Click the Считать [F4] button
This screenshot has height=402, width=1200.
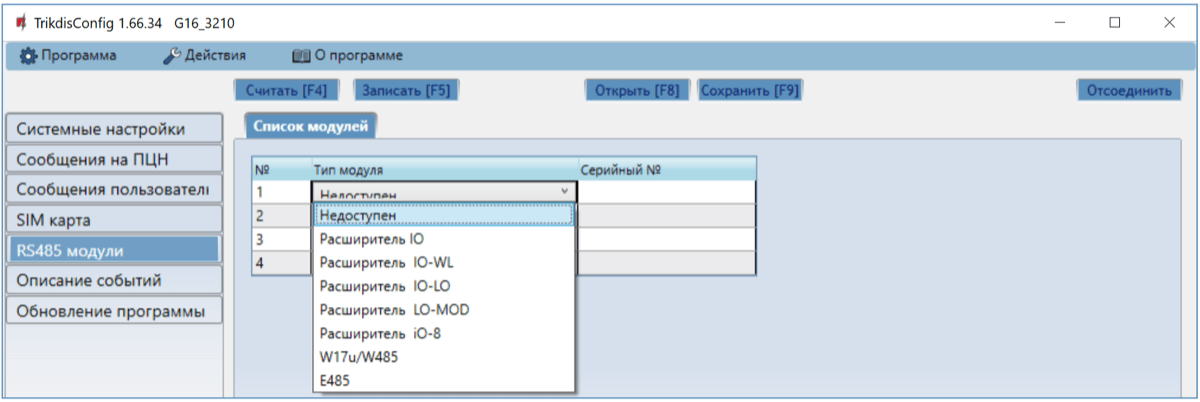pyautogui.click(x=287, y=90)
